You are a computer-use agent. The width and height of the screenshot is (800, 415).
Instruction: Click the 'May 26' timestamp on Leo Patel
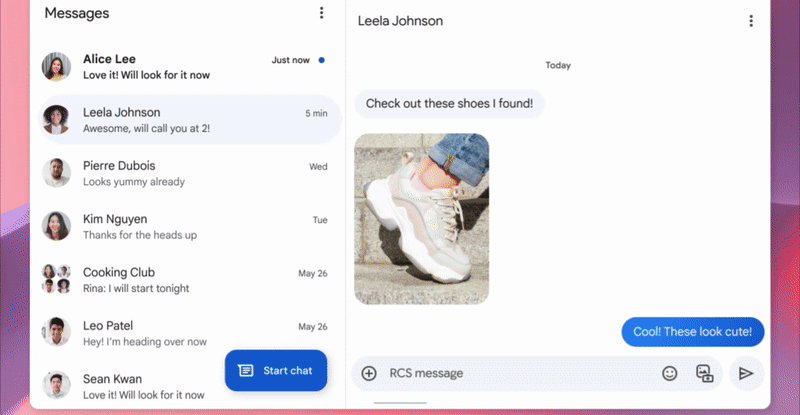click(x=313, y=327)
